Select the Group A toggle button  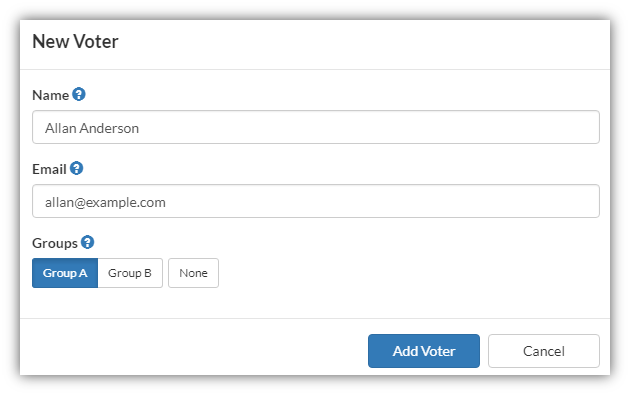click(65, 273)
